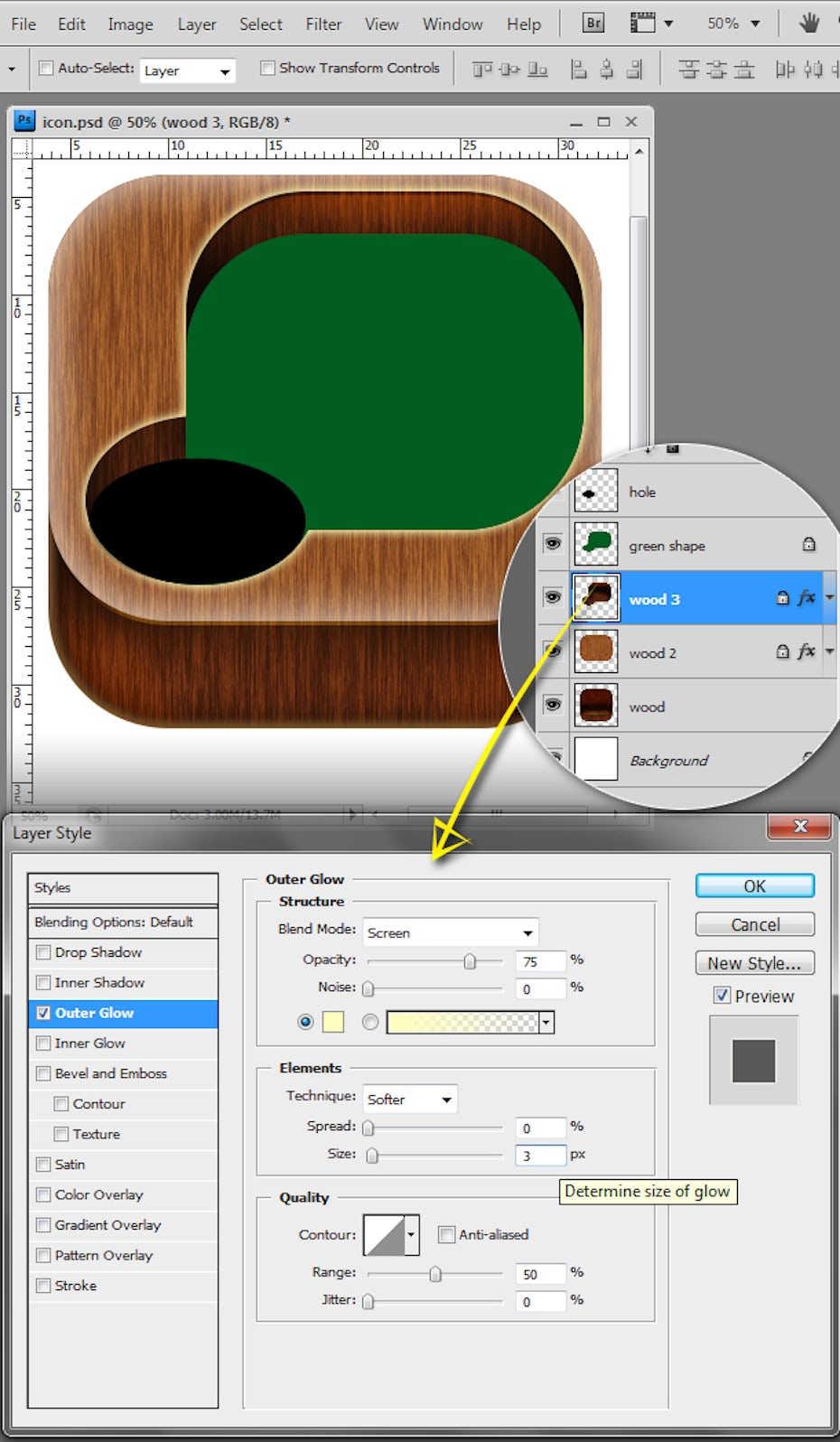The width and height of the screenshot is (840, 1442).
Task: Click the lock icon on green shape layer
Action: 808,545
